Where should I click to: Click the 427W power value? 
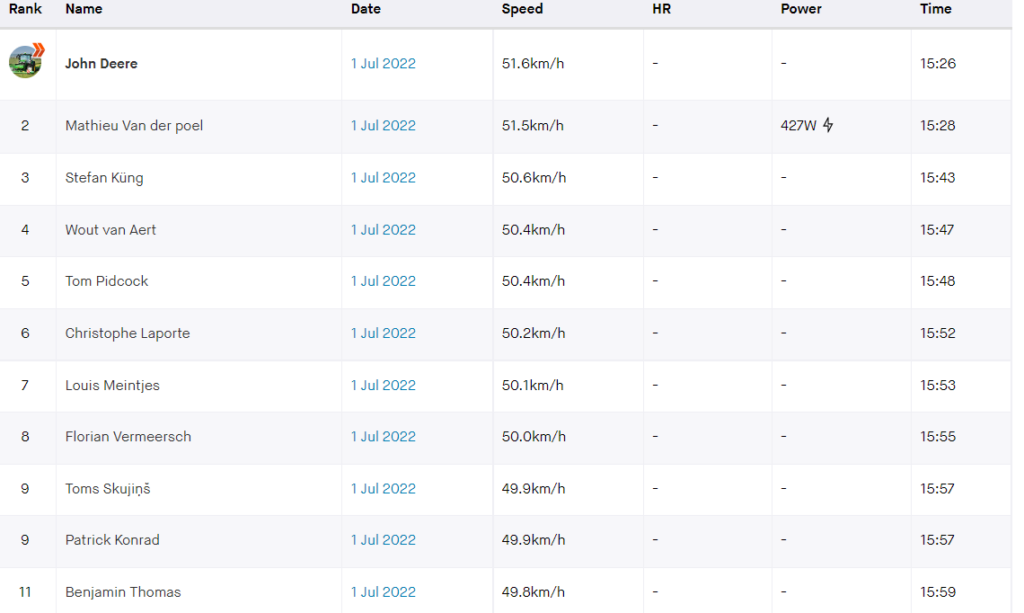click(798, 125)
